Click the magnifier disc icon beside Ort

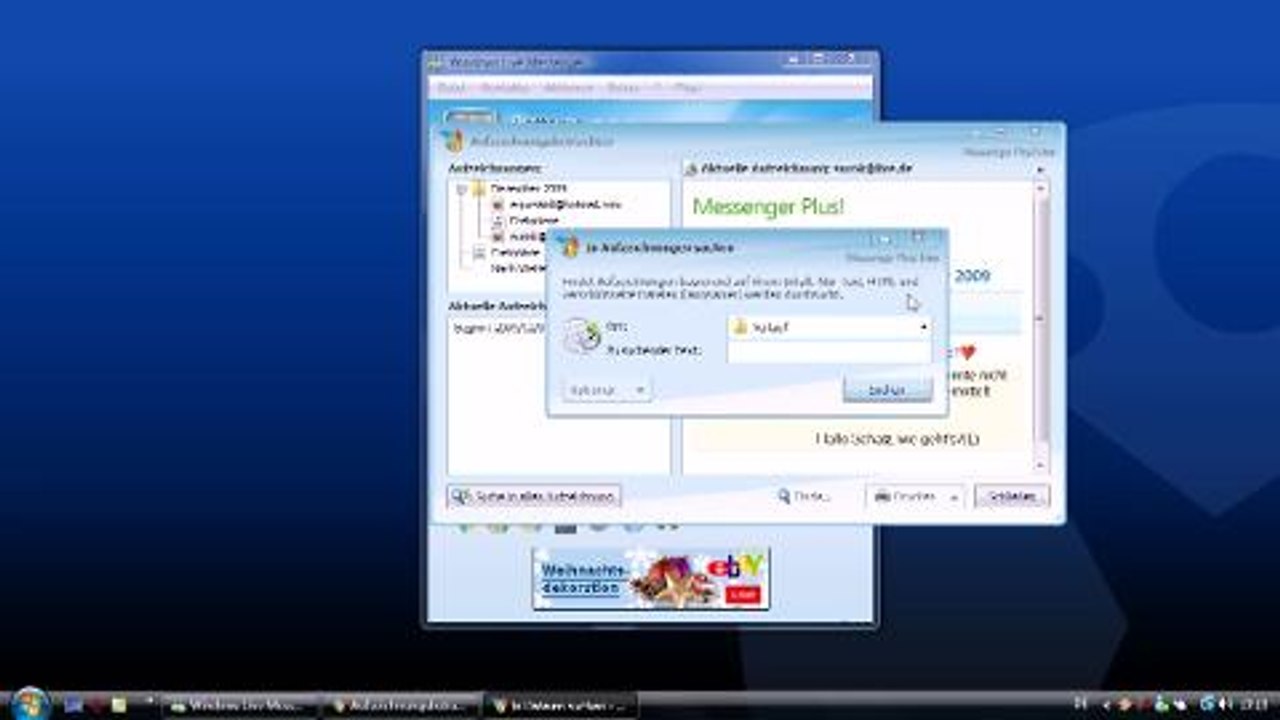point(581,336)
